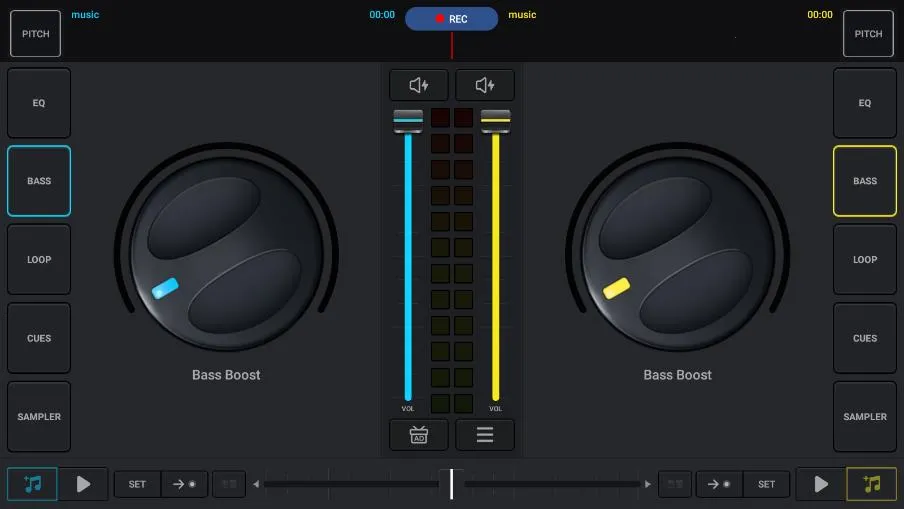The image size is (904, 509).
Task: Click the left Bass Boost knob
Action: (x=225, y=248)
